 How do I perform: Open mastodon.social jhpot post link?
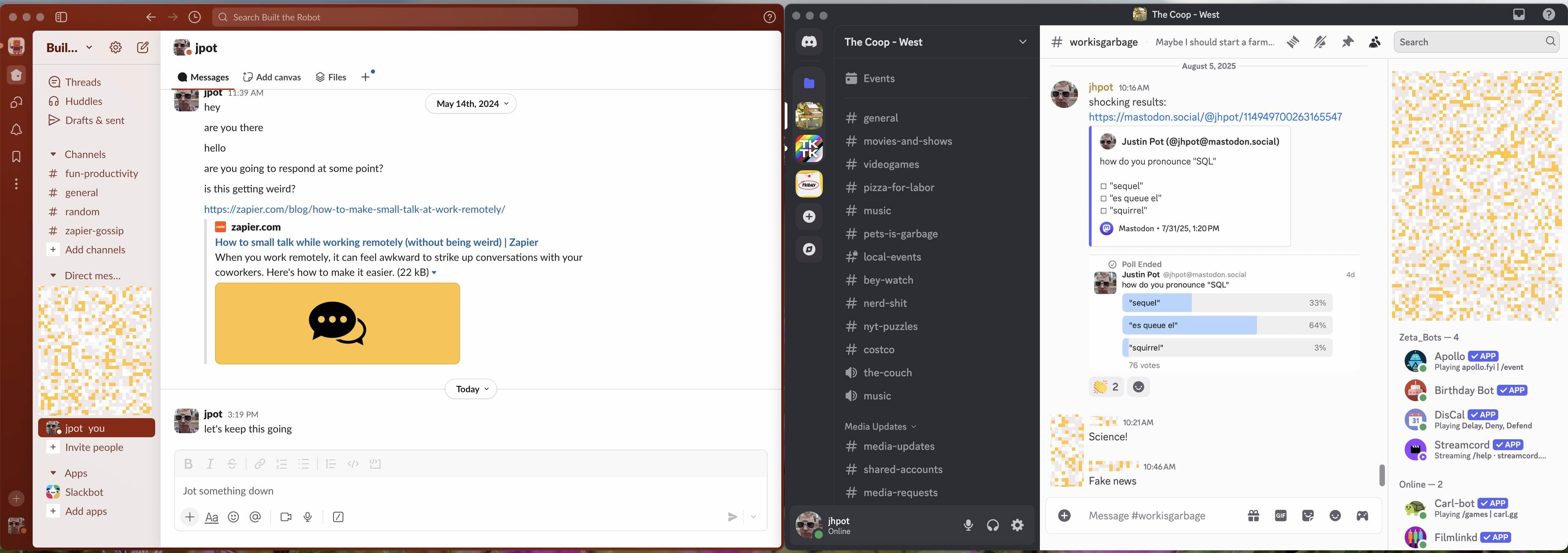click(1215, 117)
